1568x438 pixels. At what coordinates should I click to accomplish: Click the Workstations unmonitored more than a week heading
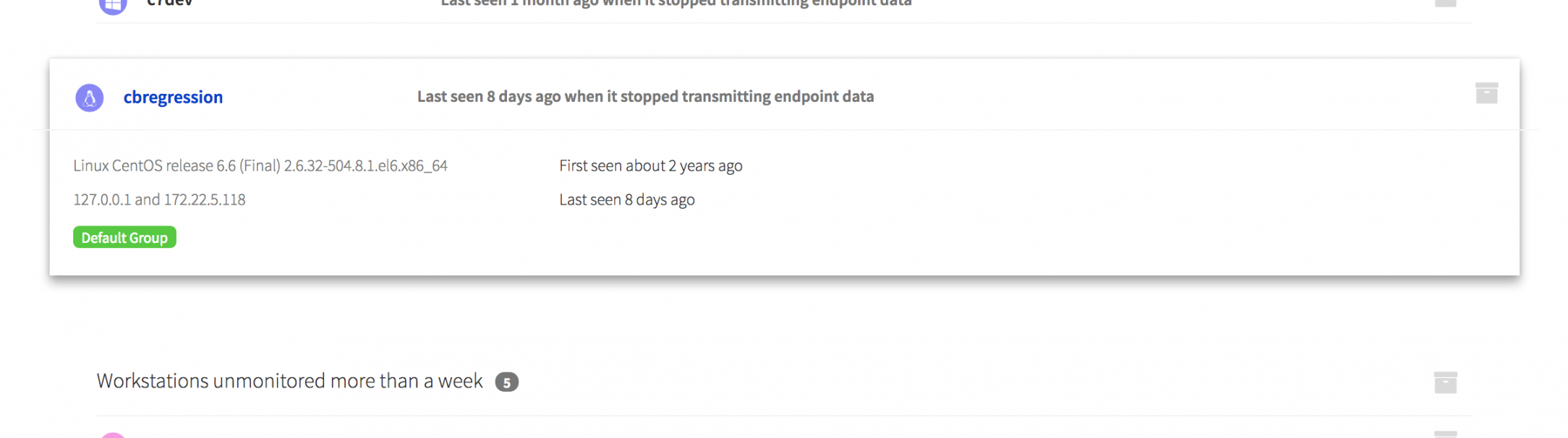point(289,381)
